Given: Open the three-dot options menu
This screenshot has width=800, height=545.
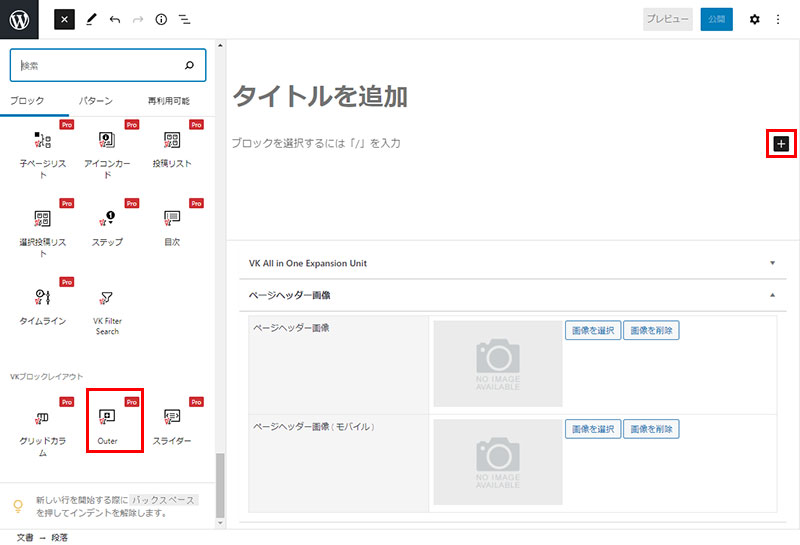Looking at the screenshot, I should tap(778, 19).
